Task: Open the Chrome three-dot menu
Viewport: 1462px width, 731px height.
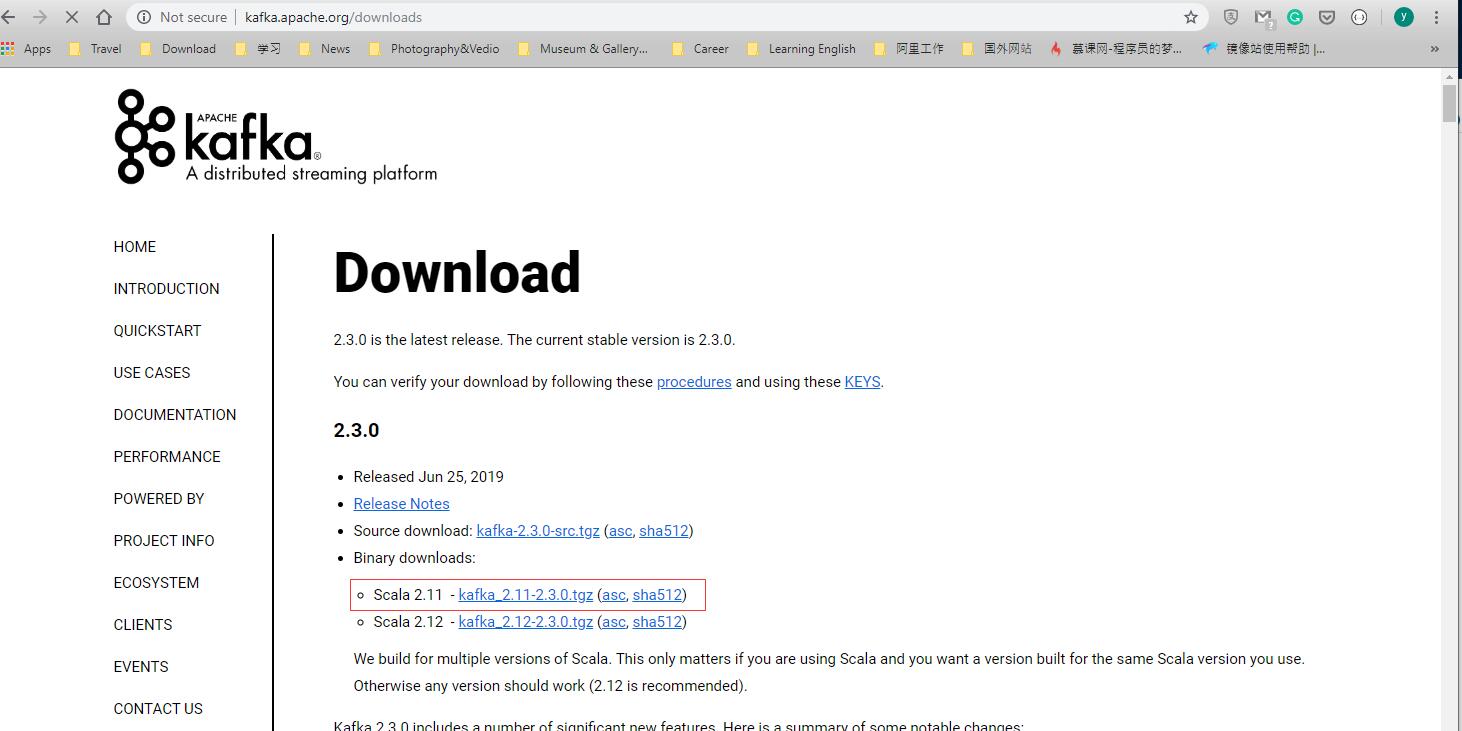Action: 1438,17
